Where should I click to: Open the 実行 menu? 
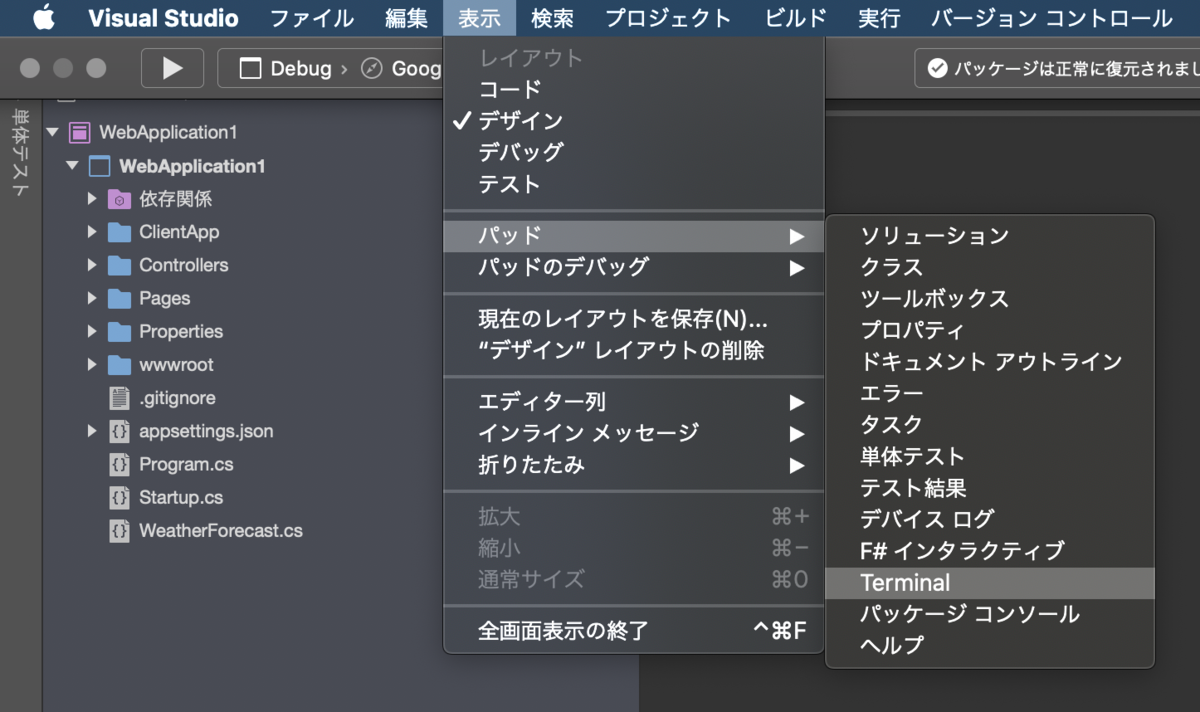879,18
